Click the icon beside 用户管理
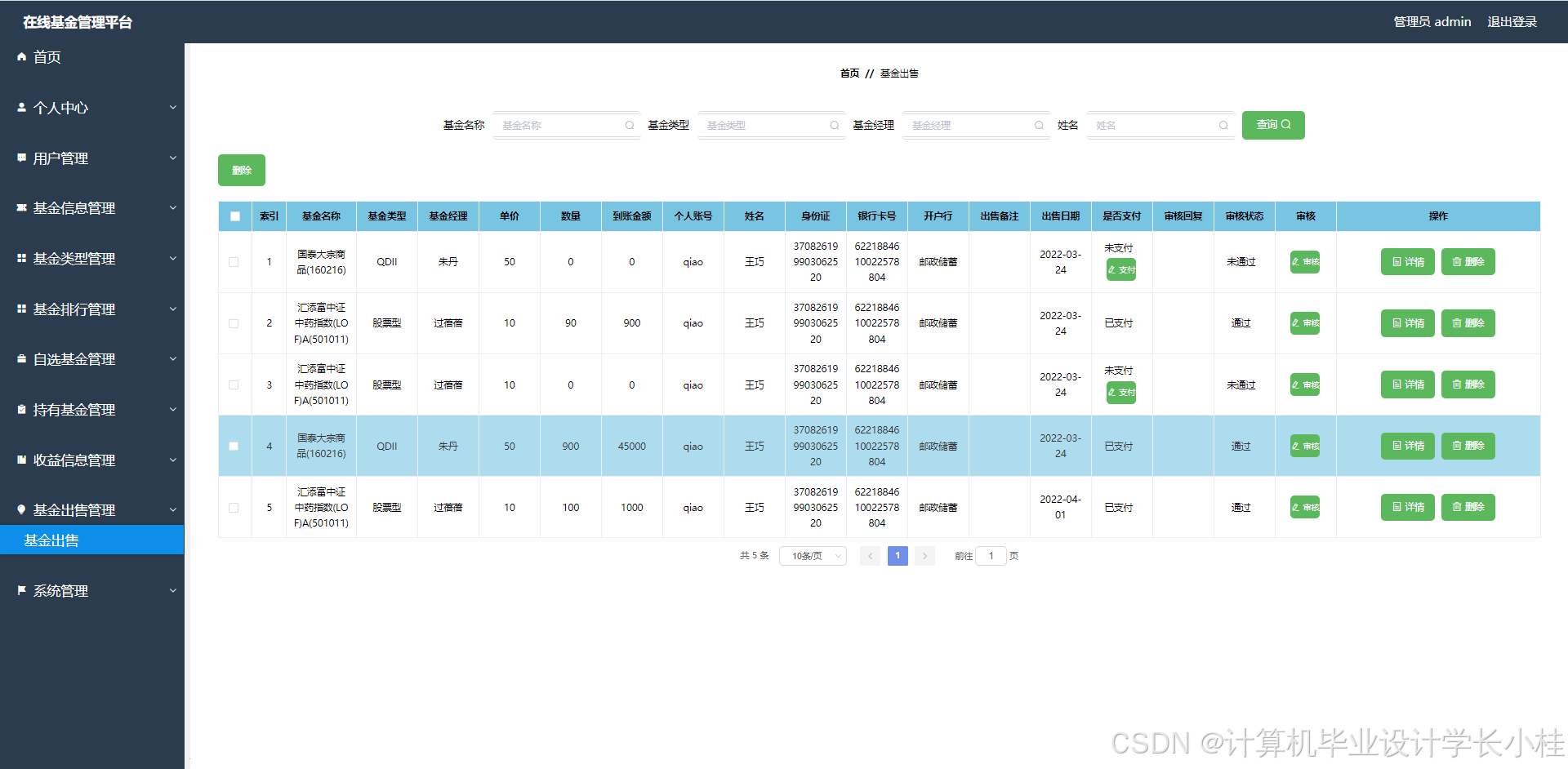This screenshot has width=1568, height=769. tap(22, 158)
